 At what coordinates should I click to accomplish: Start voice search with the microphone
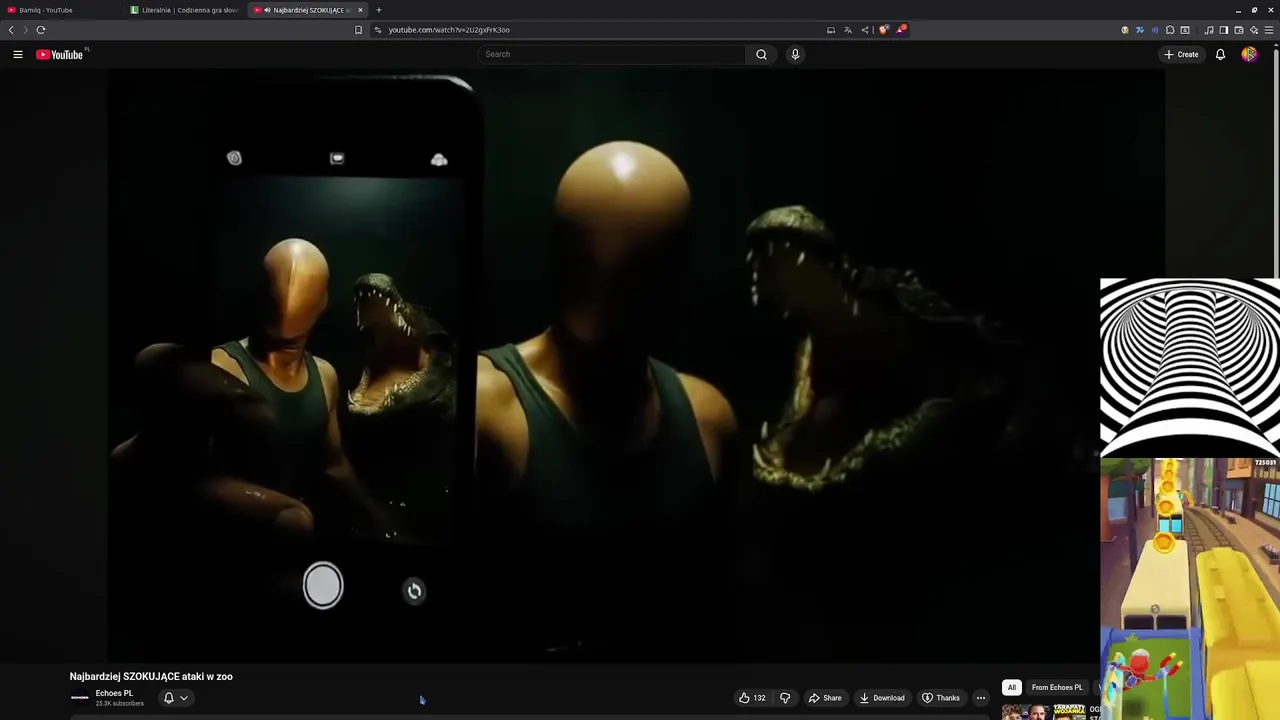pos(795,54)
